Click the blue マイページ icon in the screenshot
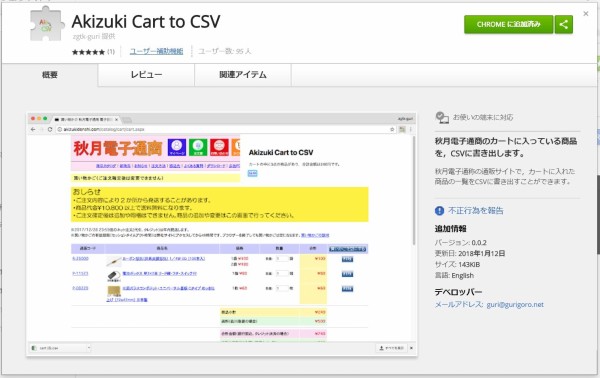Screen dimensions: 600x378 [177, 147]
